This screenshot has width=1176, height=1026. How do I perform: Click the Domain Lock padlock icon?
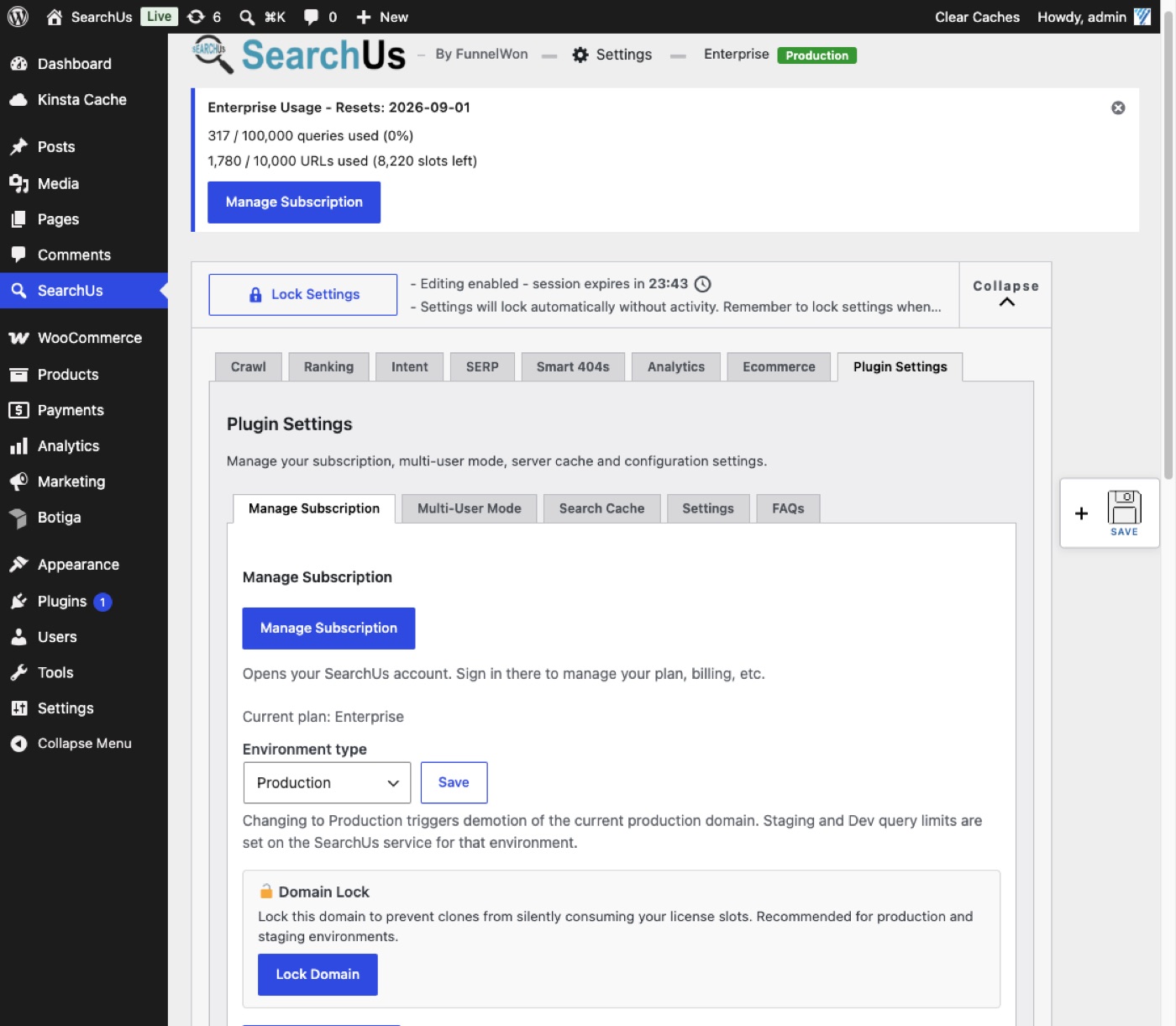[266, 892]
